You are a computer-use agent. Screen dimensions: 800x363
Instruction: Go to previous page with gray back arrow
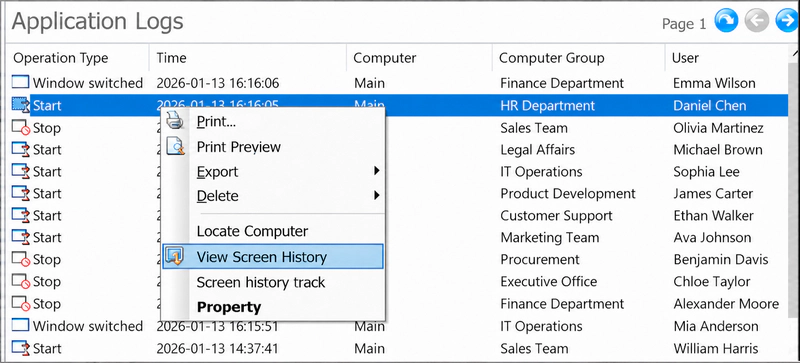tap(756, 21)
